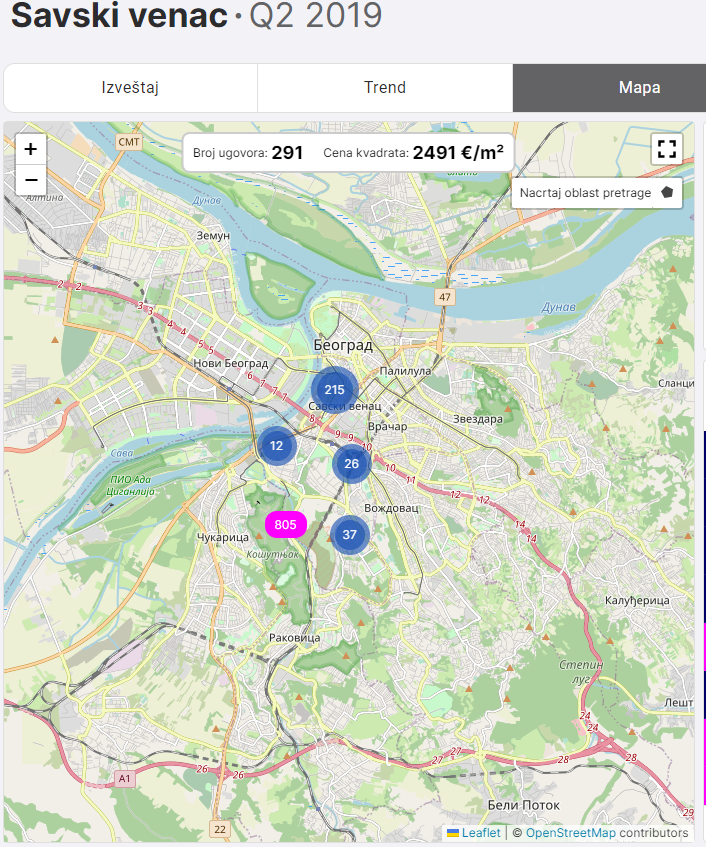Click the Земун label on the map
The height and width of the screenshot is (847, 706).
pos(214,235)
